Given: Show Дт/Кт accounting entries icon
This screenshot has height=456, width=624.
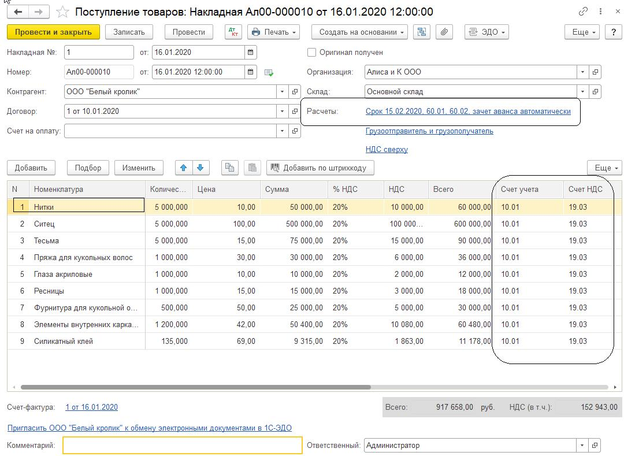Looking at the screenshot, I should [233, 32].
